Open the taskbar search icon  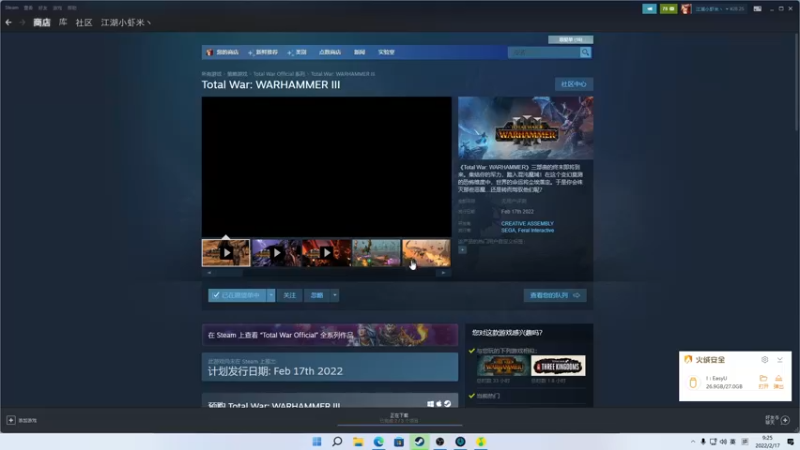coord(337,441)
